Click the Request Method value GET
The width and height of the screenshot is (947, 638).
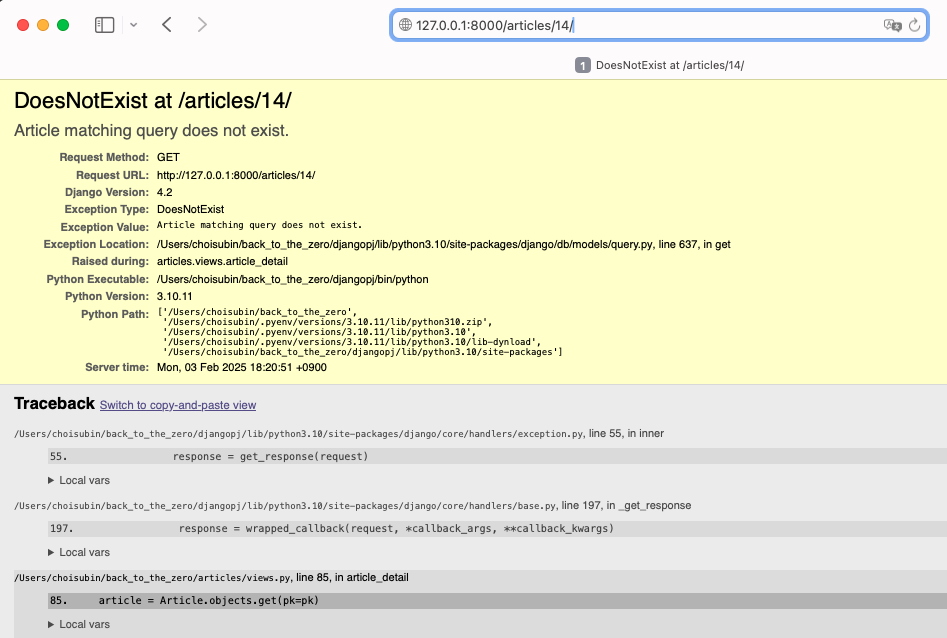coord(168,157)
